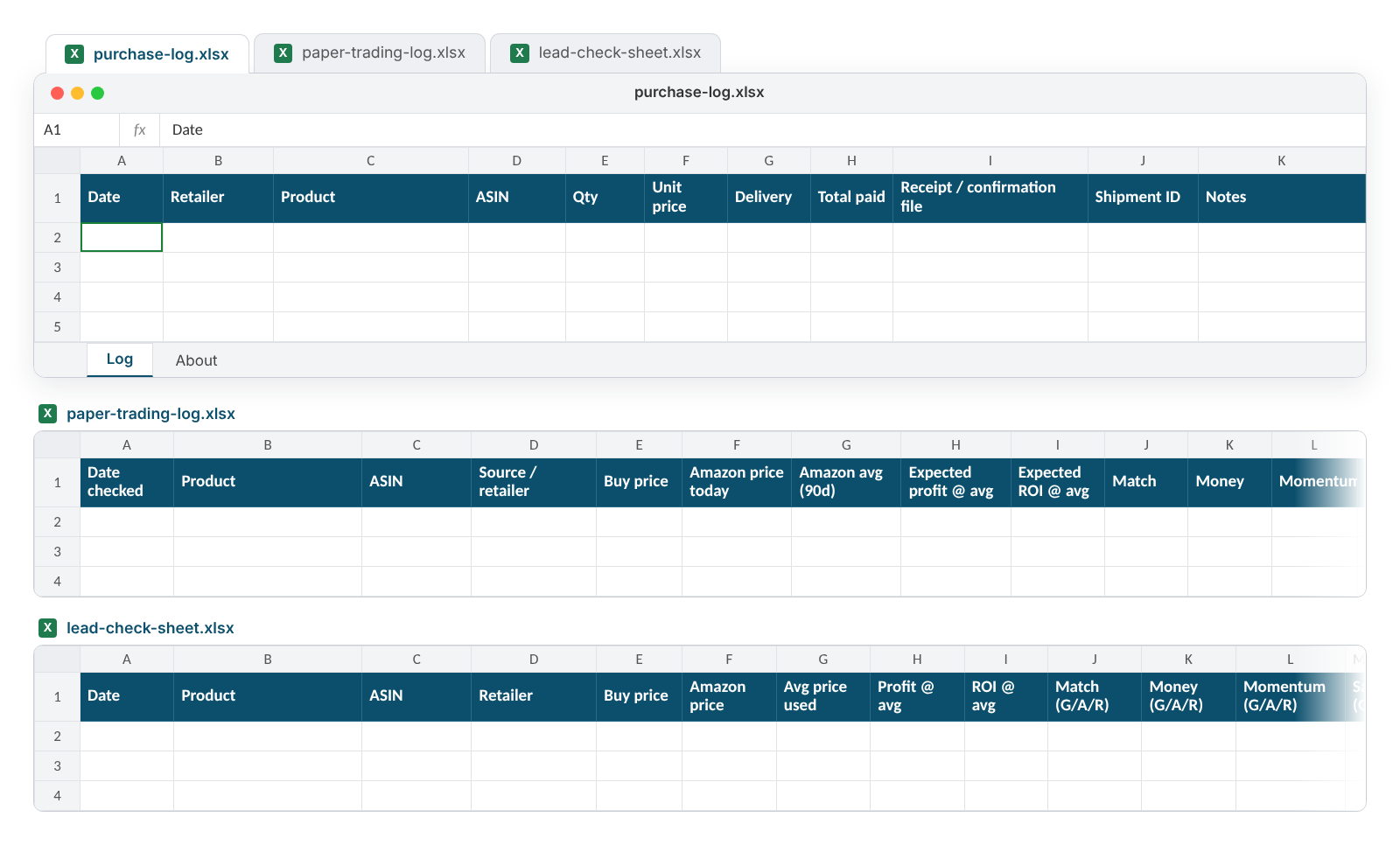
Task: Click Excel icon beside paper-trading-log.xlsx heading
Action: point(48,413)
